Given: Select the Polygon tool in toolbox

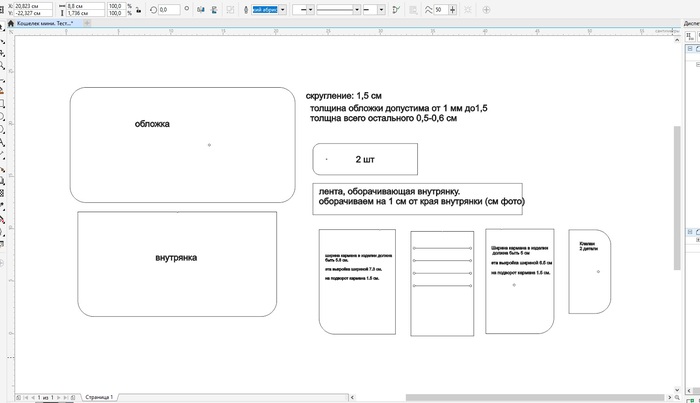Looking at the screenshot, I should 2,130.
